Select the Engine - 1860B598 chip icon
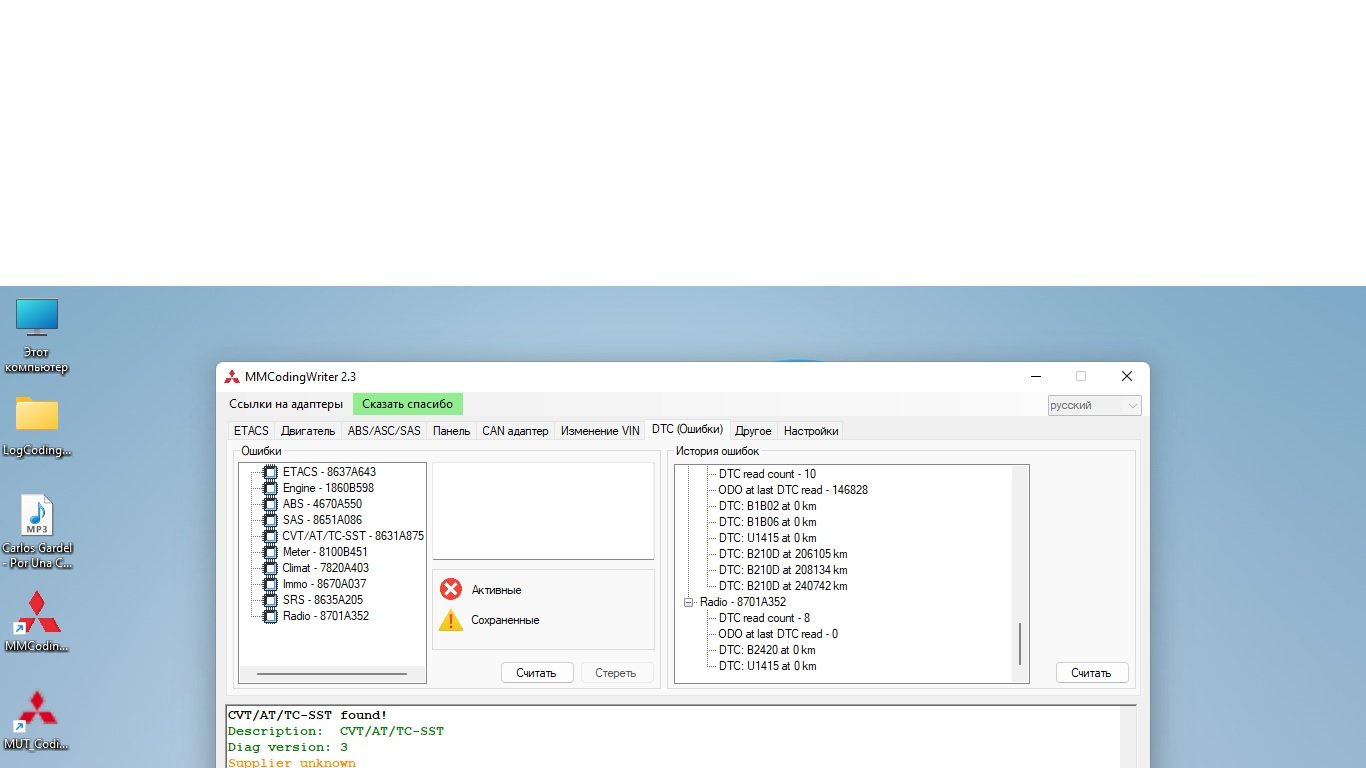The height and width of the screenshot is (768, 1366). pyautogui.click(x=270, y=488)
